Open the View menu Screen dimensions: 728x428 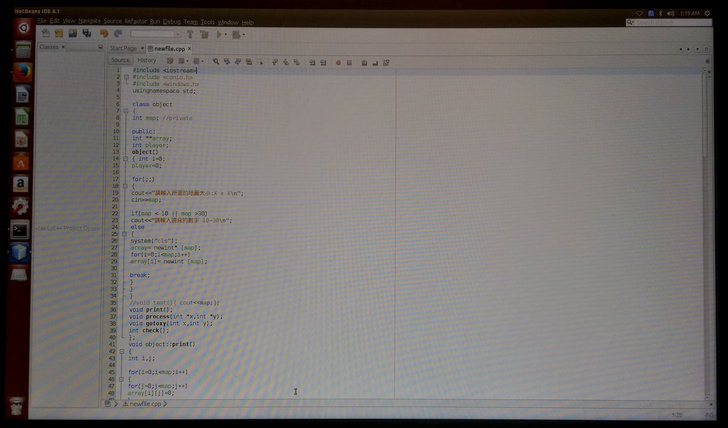coord(69,21)
